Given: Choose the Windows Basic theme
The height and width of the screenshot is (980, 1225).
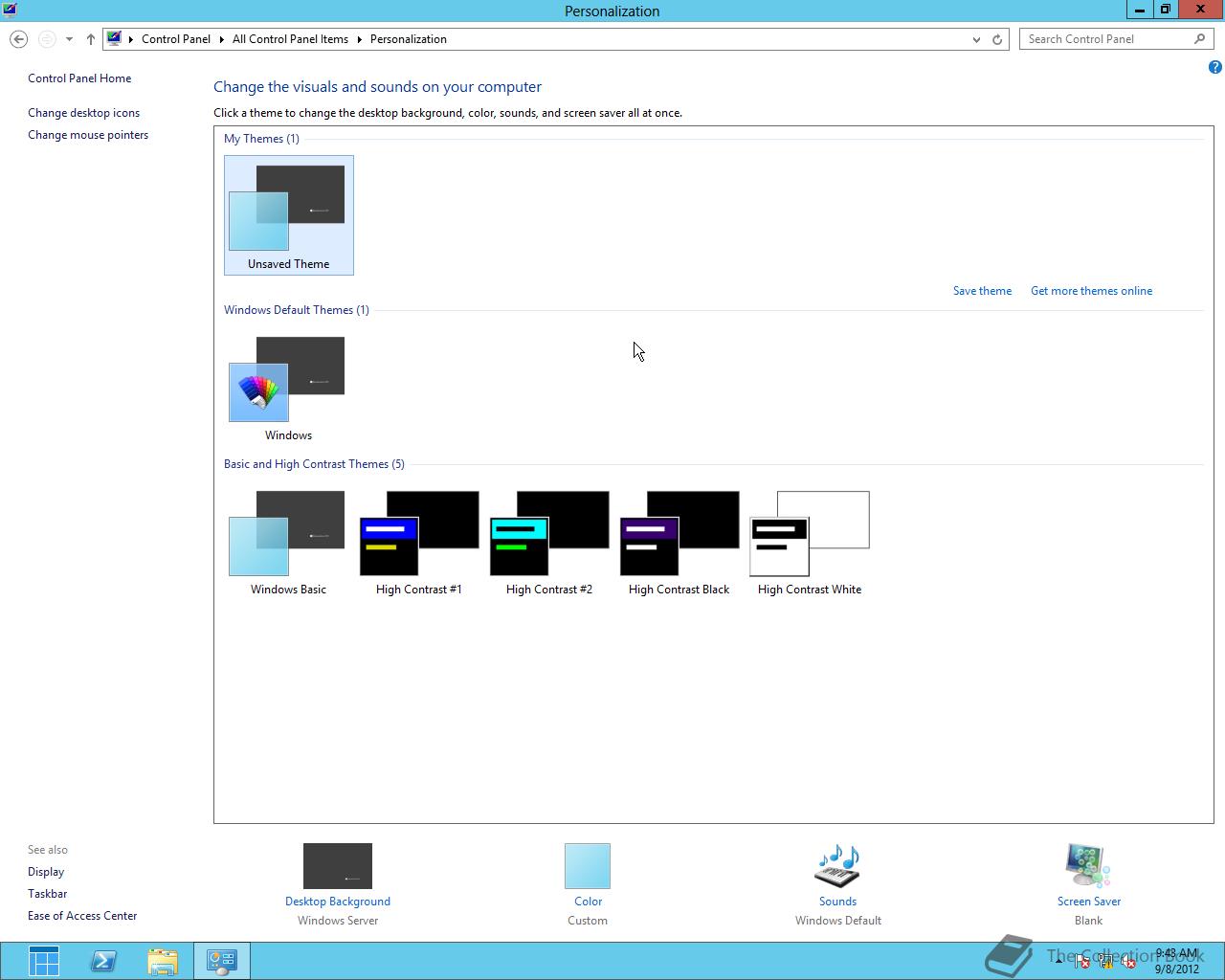Looking at the screenshot, I should 288,542.
